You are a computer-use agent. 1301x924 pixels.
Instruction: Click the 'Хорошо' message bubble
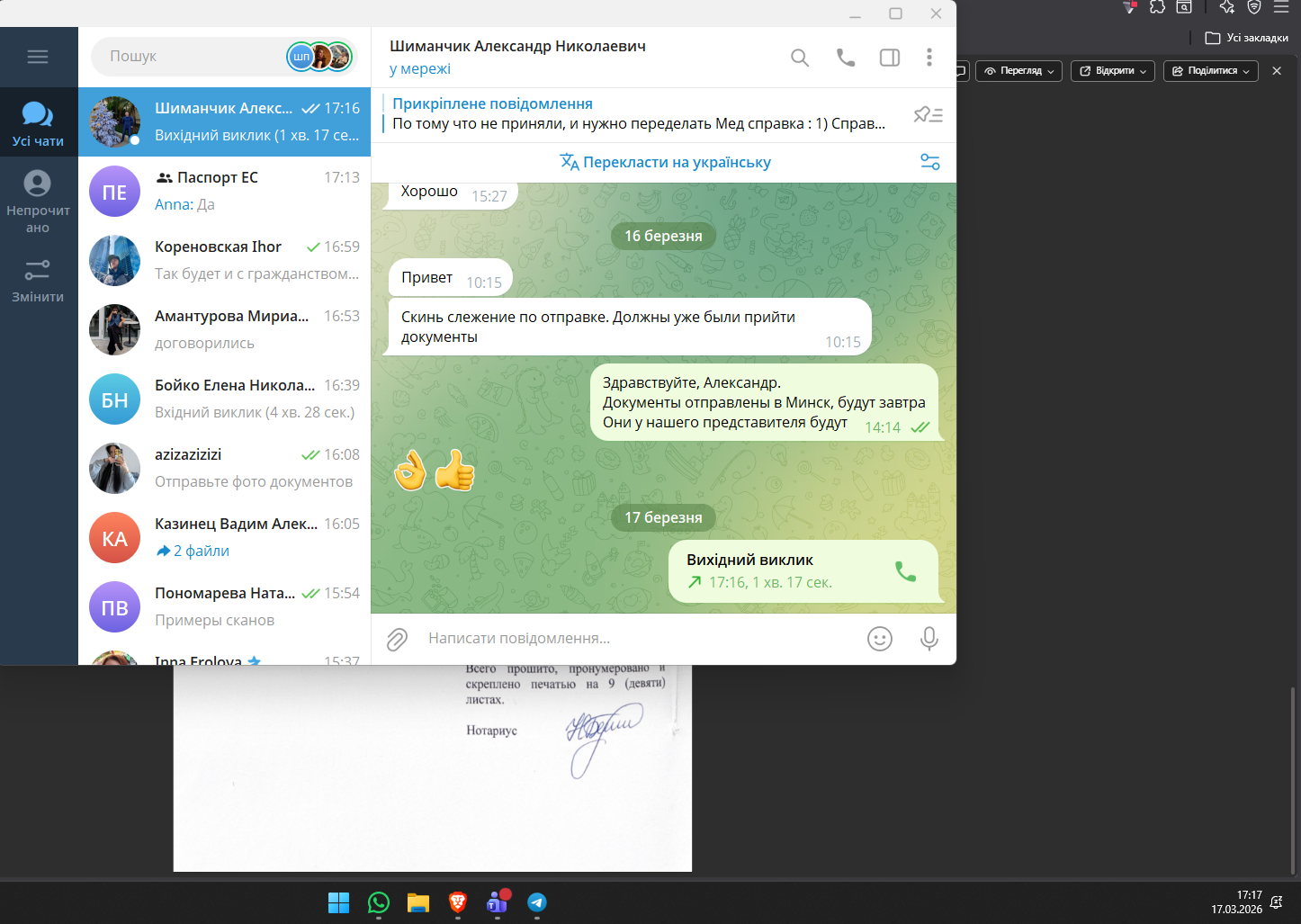(x=451, y=193)
